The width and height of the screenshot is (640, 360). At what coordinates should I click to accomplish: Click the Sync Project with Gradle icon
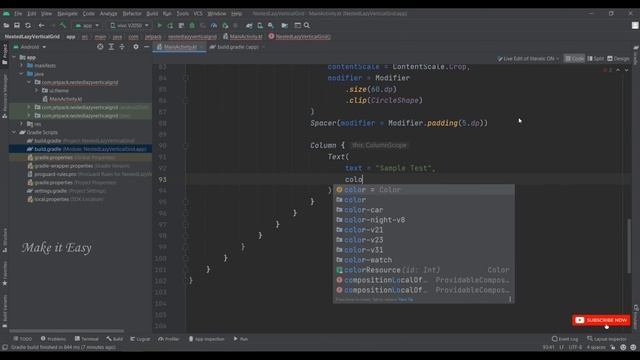coord(249,25)
